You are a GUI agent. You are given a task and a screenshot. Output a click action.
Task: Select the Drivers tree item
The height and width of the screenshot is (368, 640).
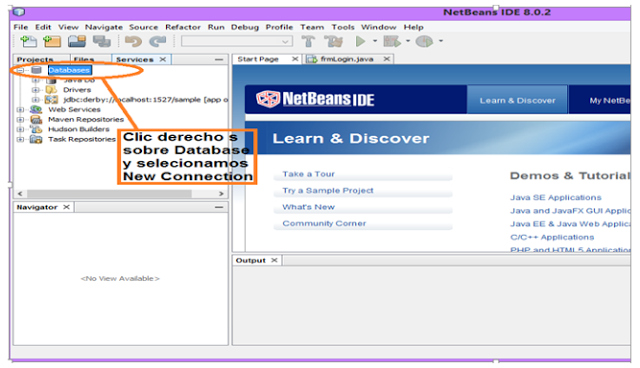(77, 90)
